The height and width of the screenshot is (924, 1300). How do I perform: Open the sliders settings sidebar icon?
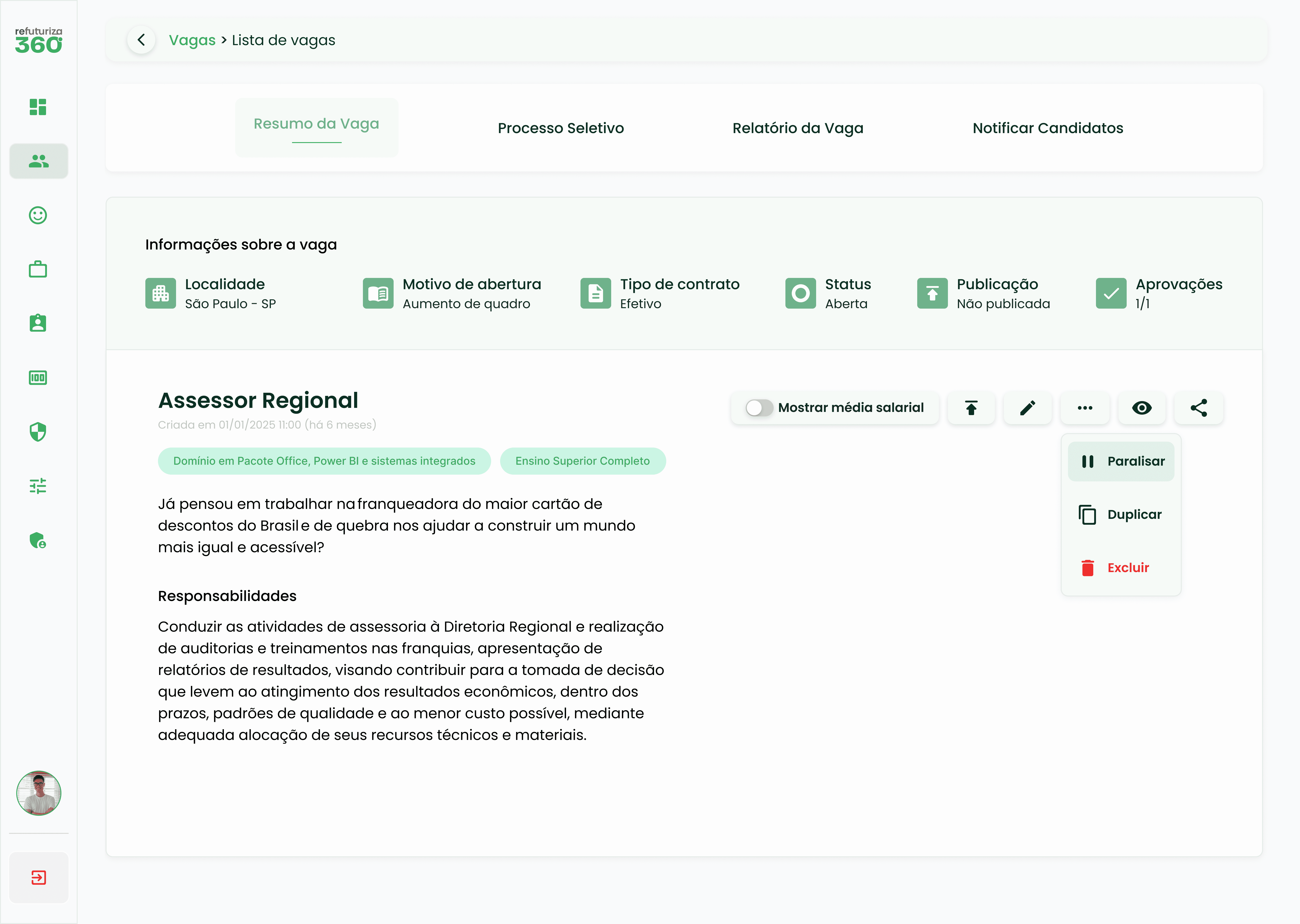[x=38, y=486]
